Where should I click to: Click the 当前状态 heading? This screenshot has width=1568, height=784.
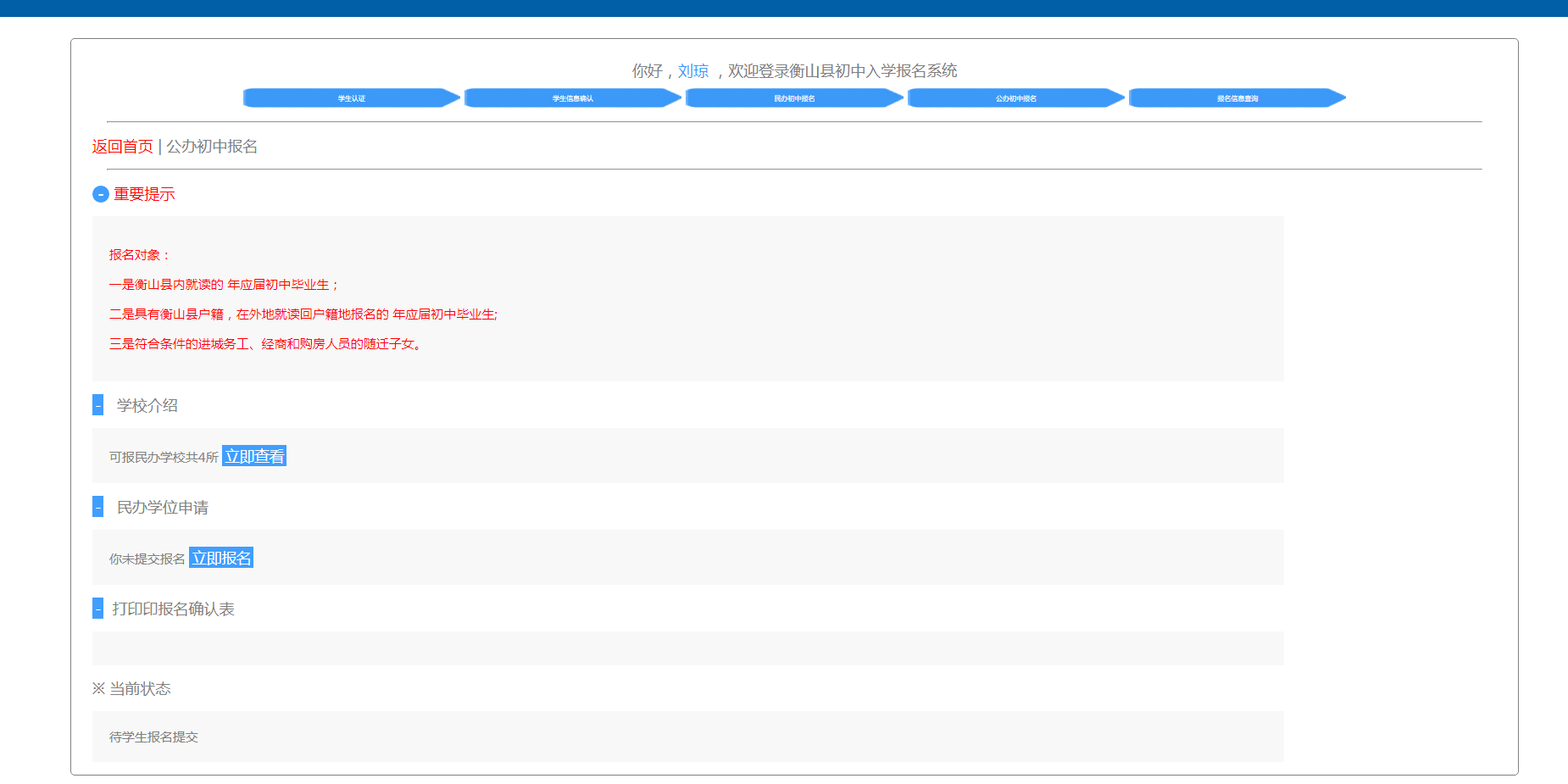(140, 688)
